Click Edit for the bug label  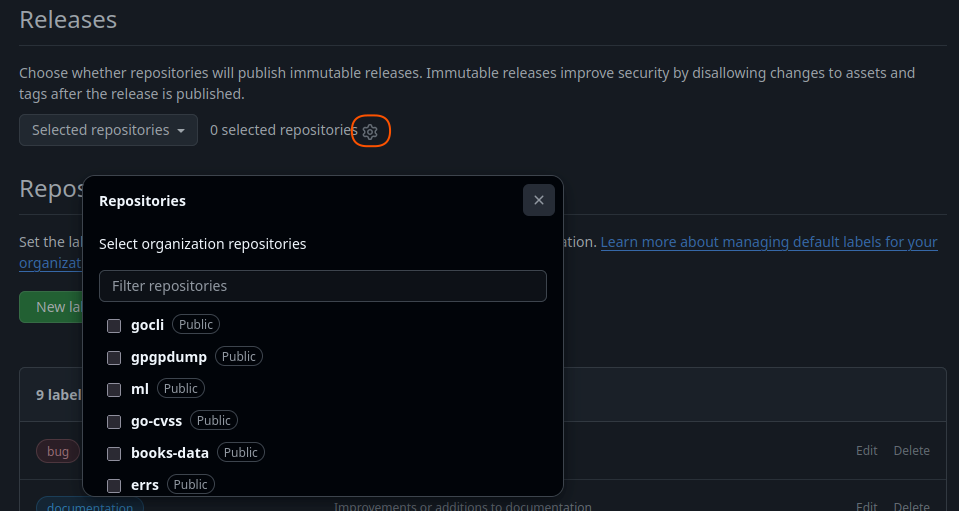(x=866, y=451)
